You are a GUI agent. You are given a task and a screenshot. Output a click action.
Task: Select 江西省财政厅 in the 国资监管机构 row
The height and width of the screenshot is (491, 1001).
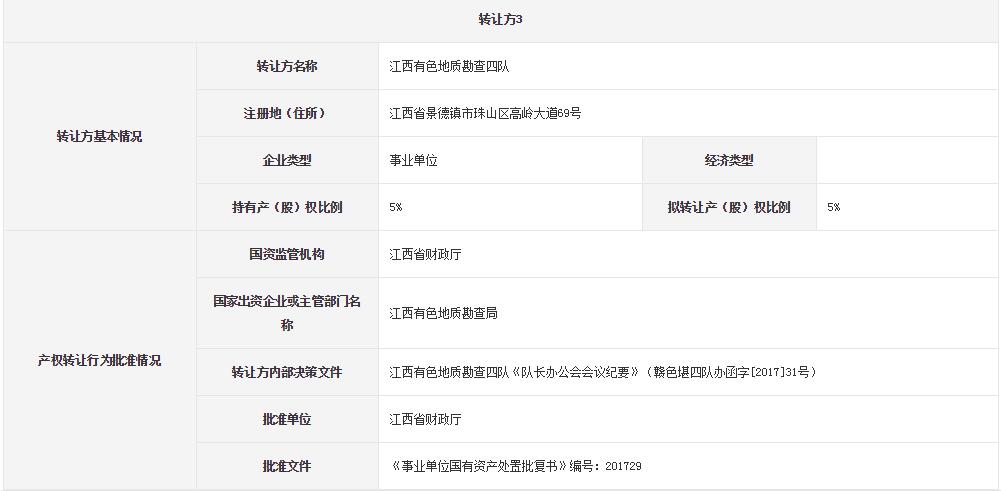[425, 255]
